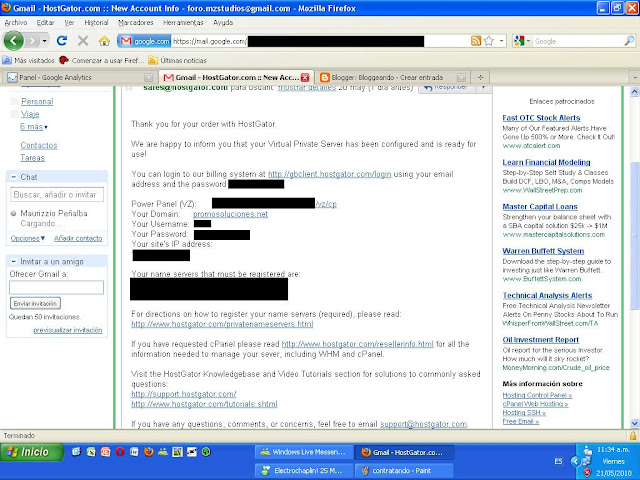Screen dimensions: 640x480
Task: Expand the '6 más' labels list
Action: [33, 127]
